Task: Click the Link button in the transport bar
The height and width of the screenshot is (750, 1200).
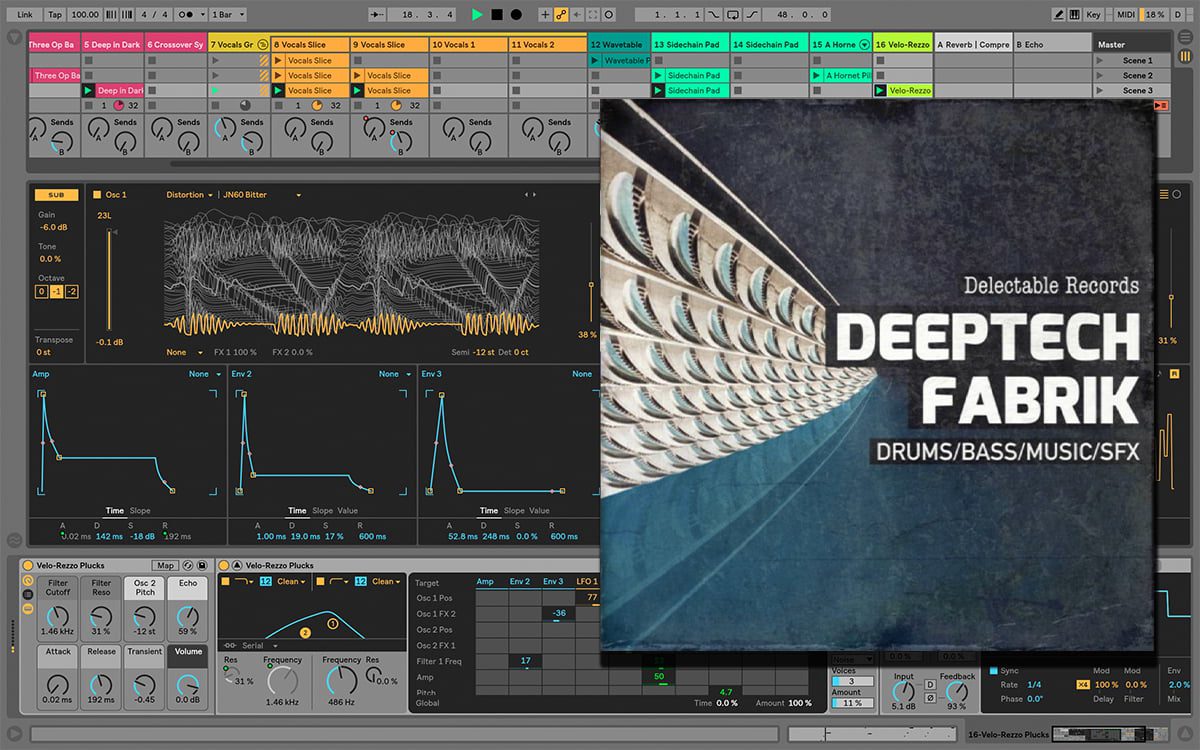Action: pos(25,15)
